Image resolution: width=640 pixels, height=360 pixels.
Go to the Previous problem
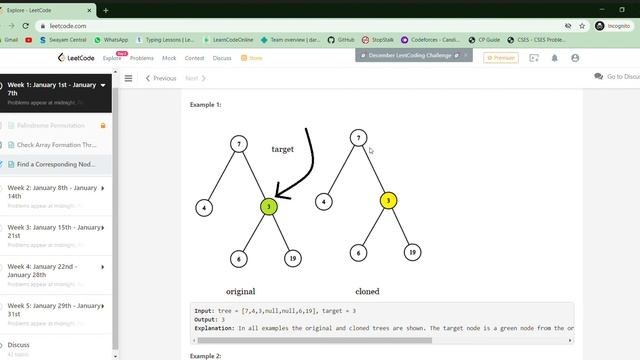click(x=161, y=78)
